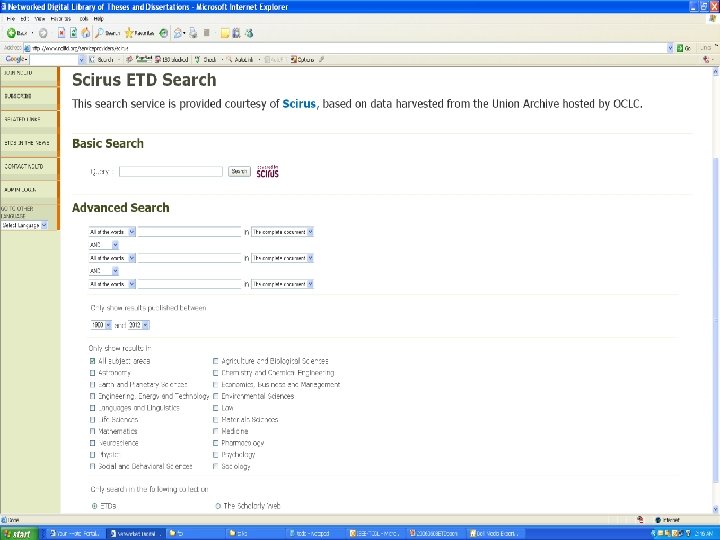
Task: Open first 'The complete document' dropdown
Action: (x=282, y=232)
